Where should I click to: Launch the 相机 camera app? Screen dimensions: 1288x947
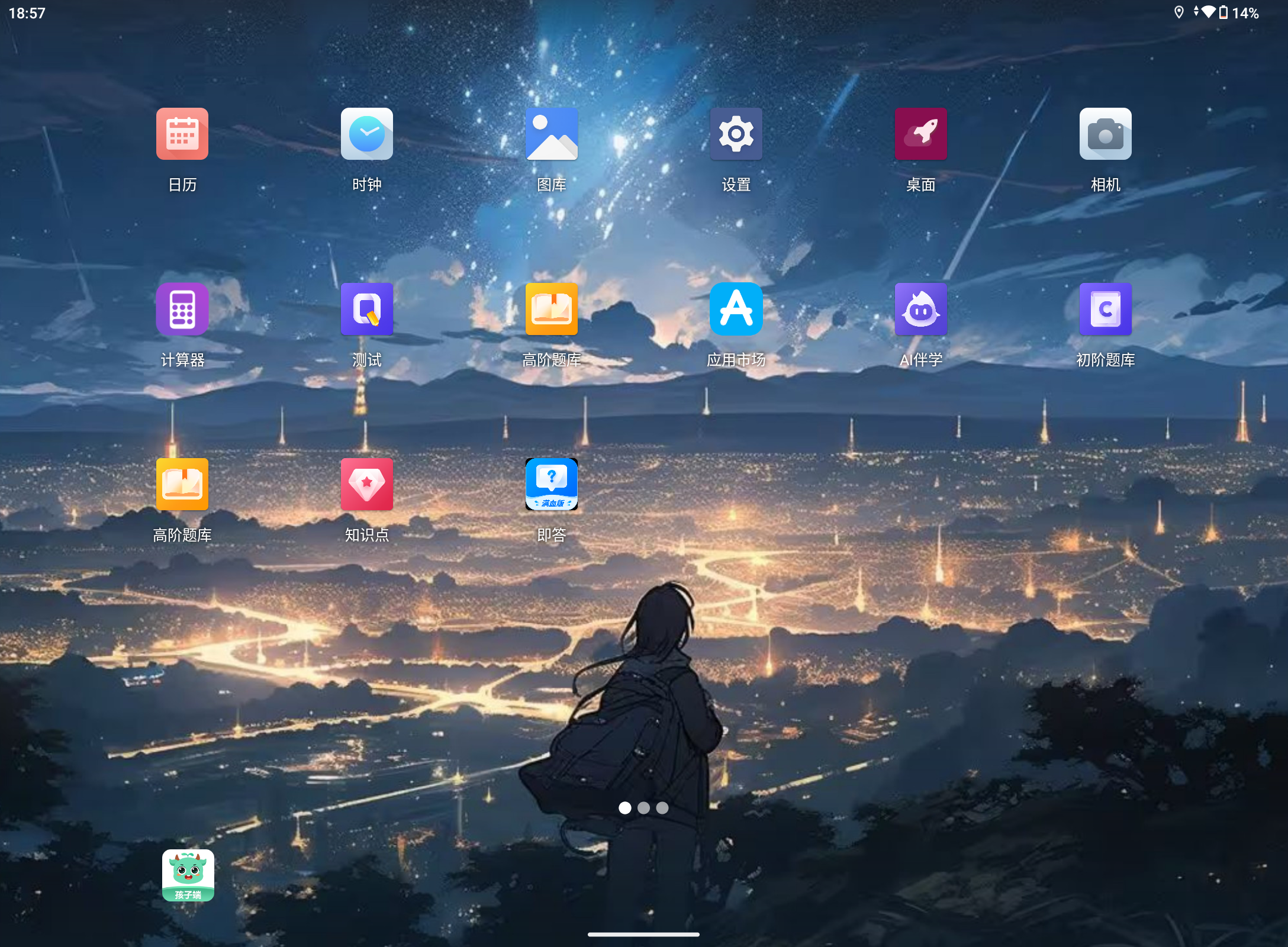point(1106,134)
